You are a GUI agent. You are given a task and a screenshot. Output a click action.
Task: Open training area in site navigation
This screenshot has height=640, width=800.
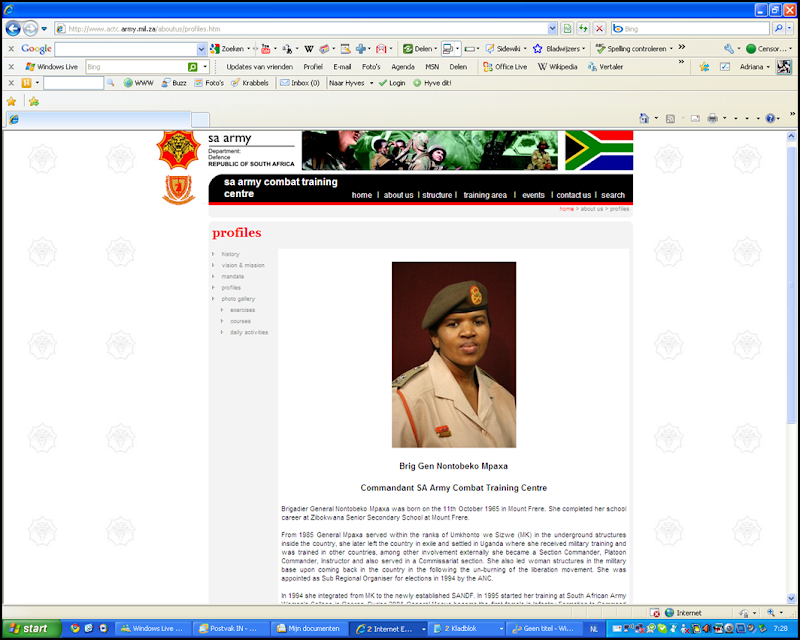(485, 195)
